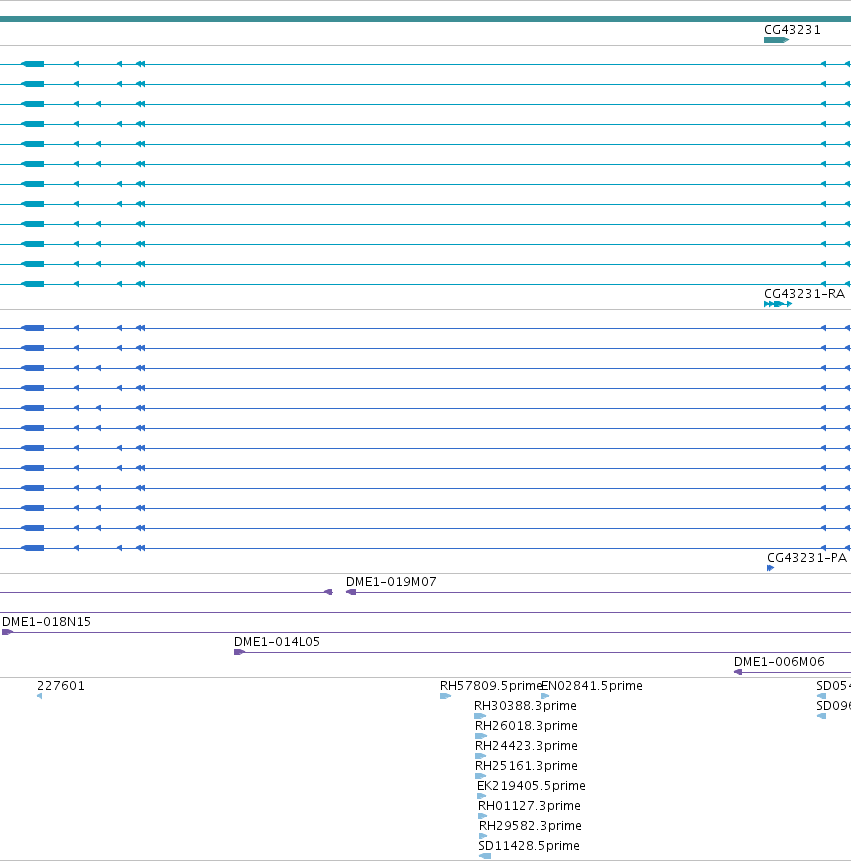Select the RH26018.3prime label
This screenshot has height=861, width=851.
[526, 726]
